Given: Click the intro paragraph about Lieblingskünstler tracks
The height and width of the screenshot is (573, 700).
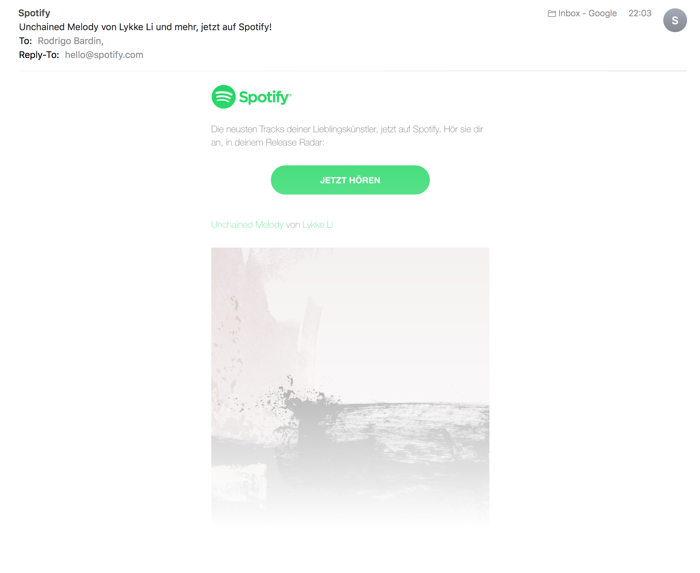Looking at the screenshot, I should click(x=347, y=136).
